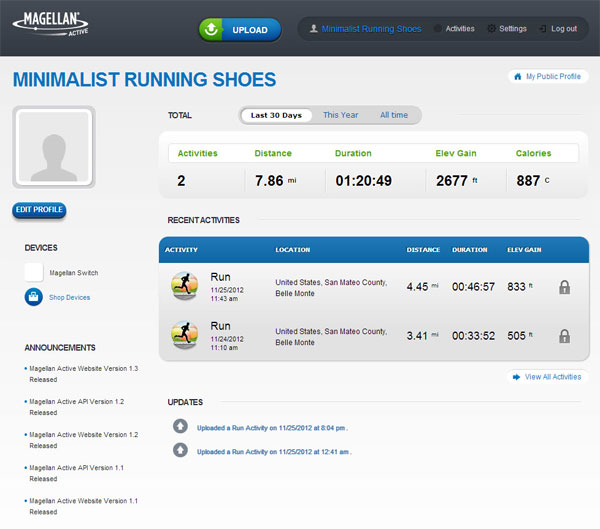Click the profile avatar placeholder image
This screenshot has height=529, width=600.
[54, 147]
